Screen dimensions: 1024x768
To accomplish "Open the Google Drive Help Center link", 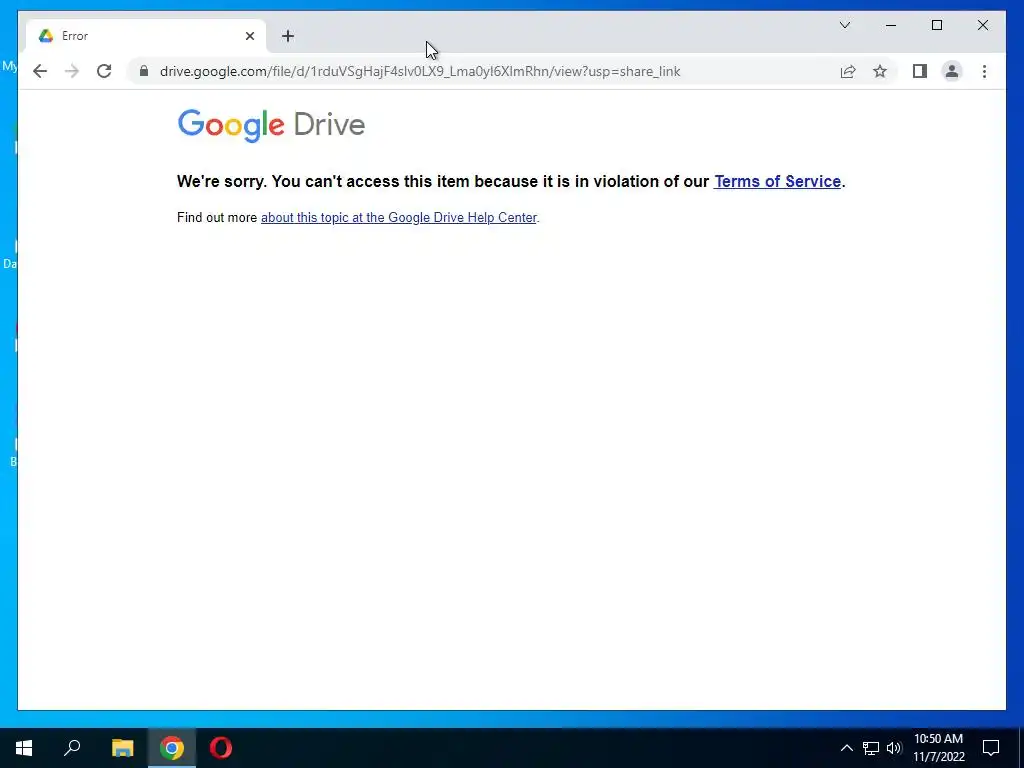I will click(x=398, y=217).
